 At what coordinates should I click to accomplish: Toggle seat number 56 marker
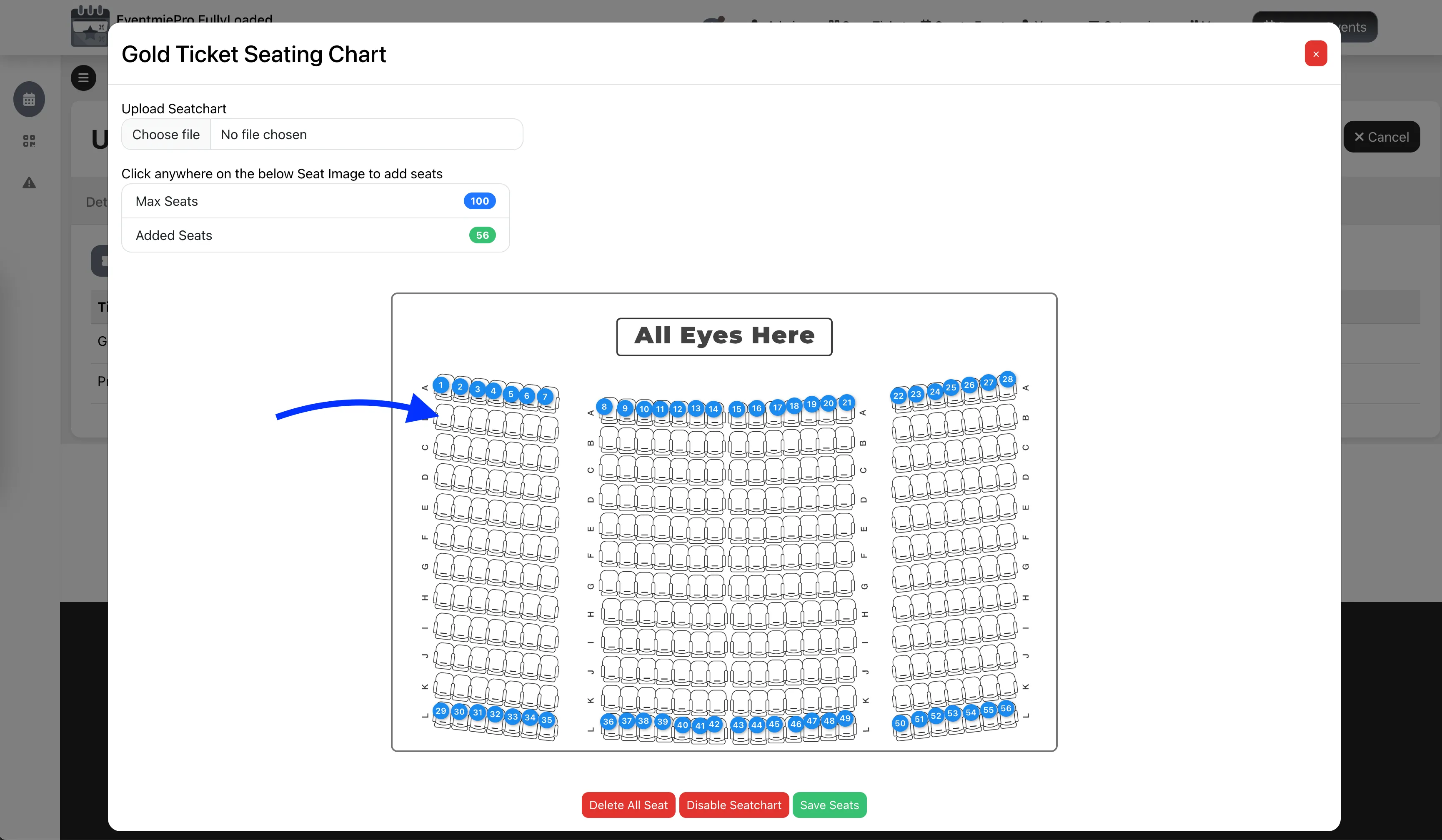pos(1006,708)
